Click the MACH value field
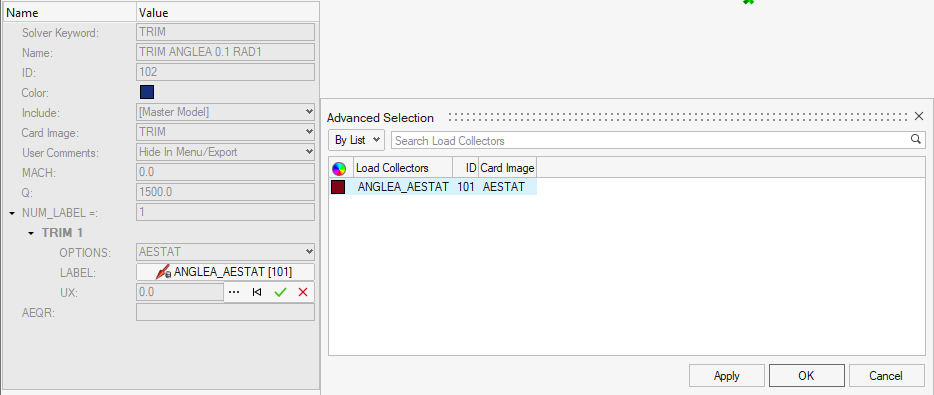This screenshot has height=395, width=934. point(225,172)
